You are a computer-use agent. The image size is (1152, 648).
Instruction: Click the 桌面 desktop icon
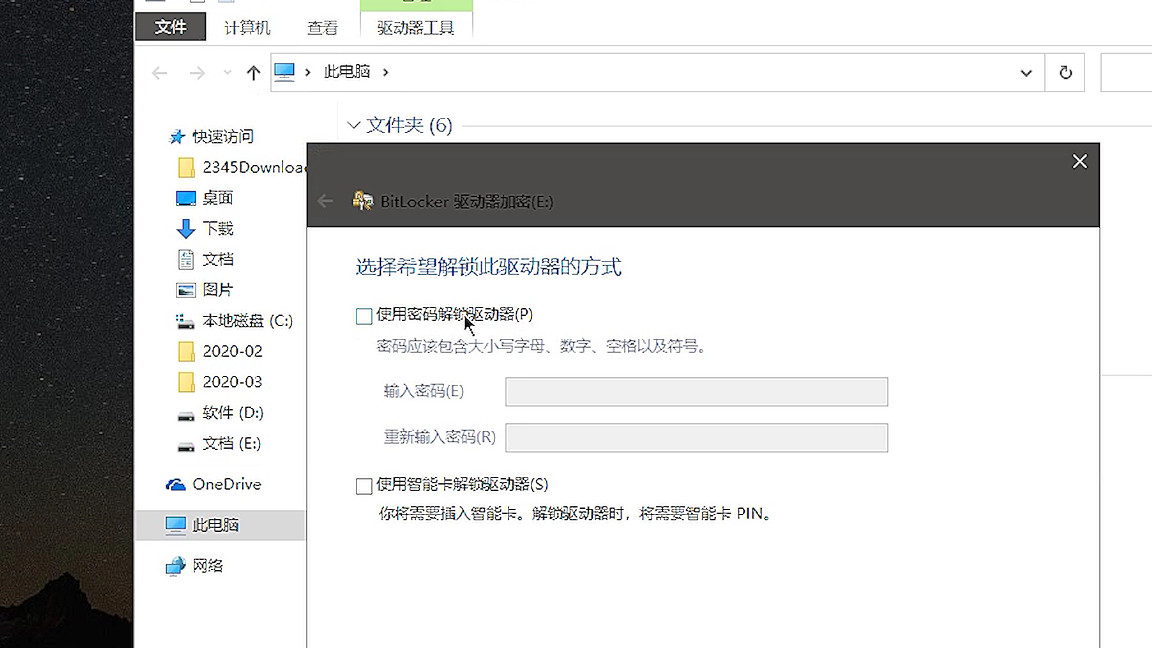[186, 198]
